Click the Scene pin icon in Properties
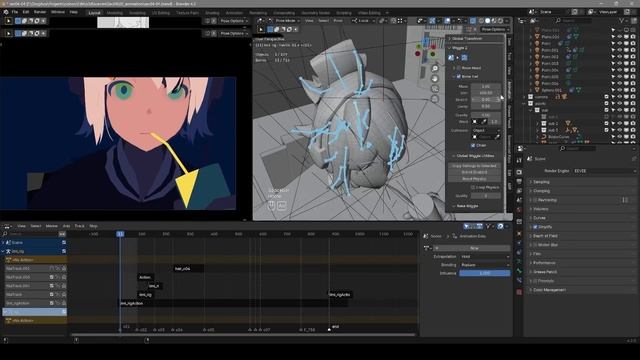This screenshot has height=360, width=640. click(634, 159)
